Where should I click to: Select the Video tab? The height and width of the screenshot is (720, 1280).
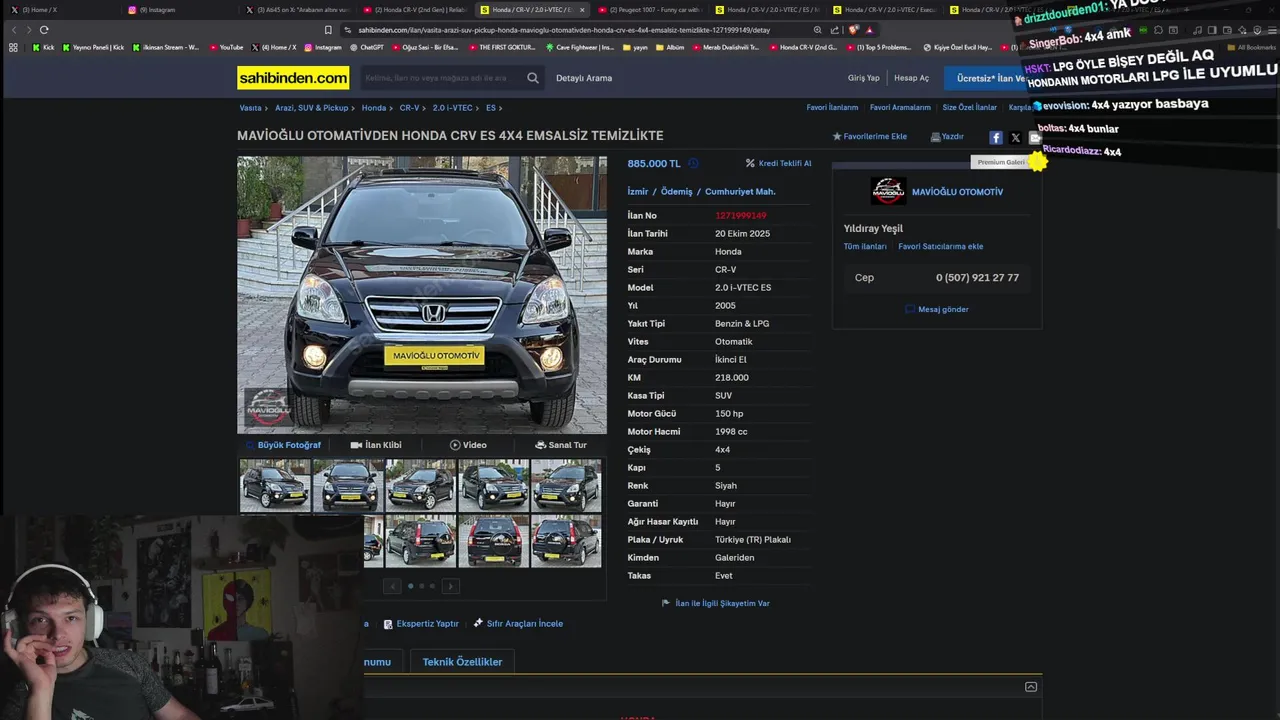coord(468,445)
